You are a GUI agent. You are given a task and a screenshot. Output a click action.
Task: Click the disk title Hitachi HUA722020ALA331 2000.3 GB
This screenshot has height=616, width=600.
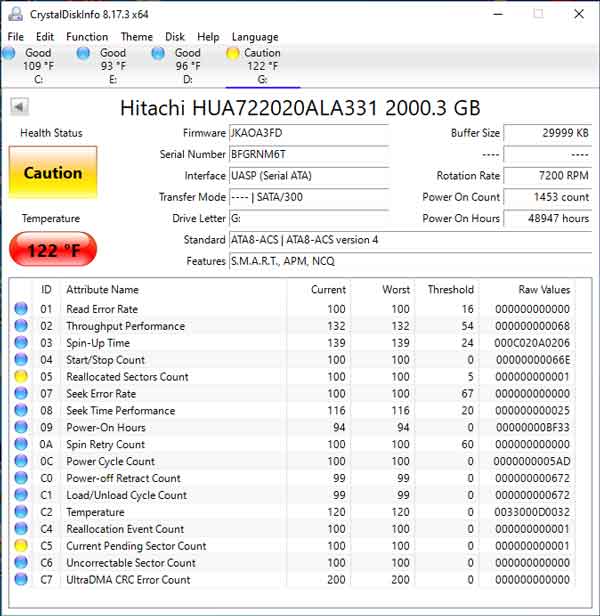coord(300,108)
